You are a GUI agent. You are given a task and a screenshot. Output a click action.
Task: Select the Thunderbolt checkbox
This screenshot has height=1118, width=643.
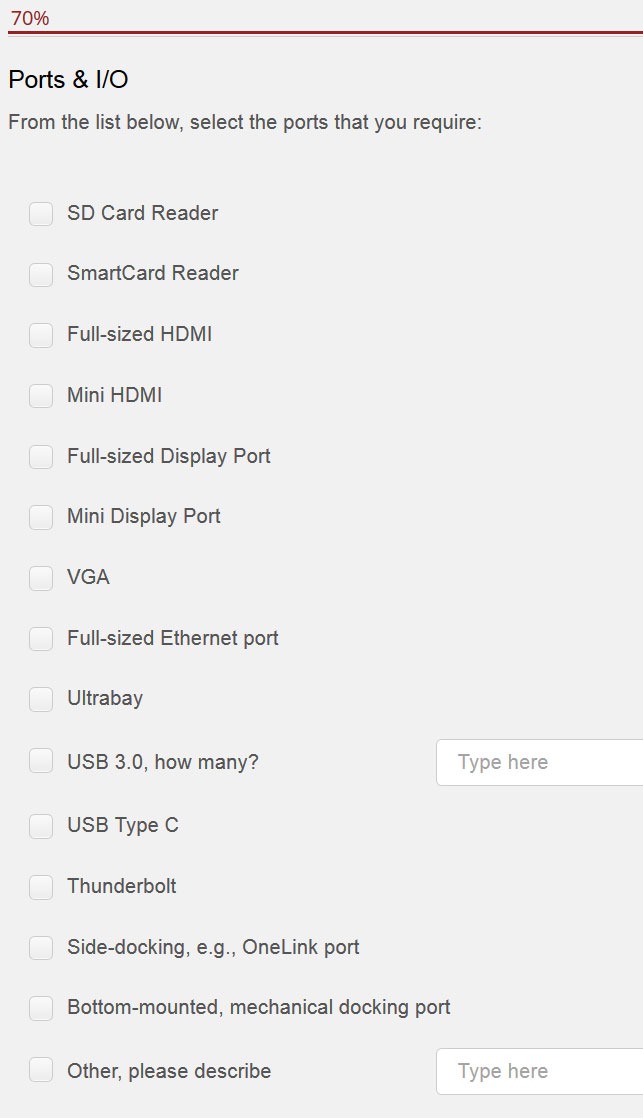click(41, 887)
